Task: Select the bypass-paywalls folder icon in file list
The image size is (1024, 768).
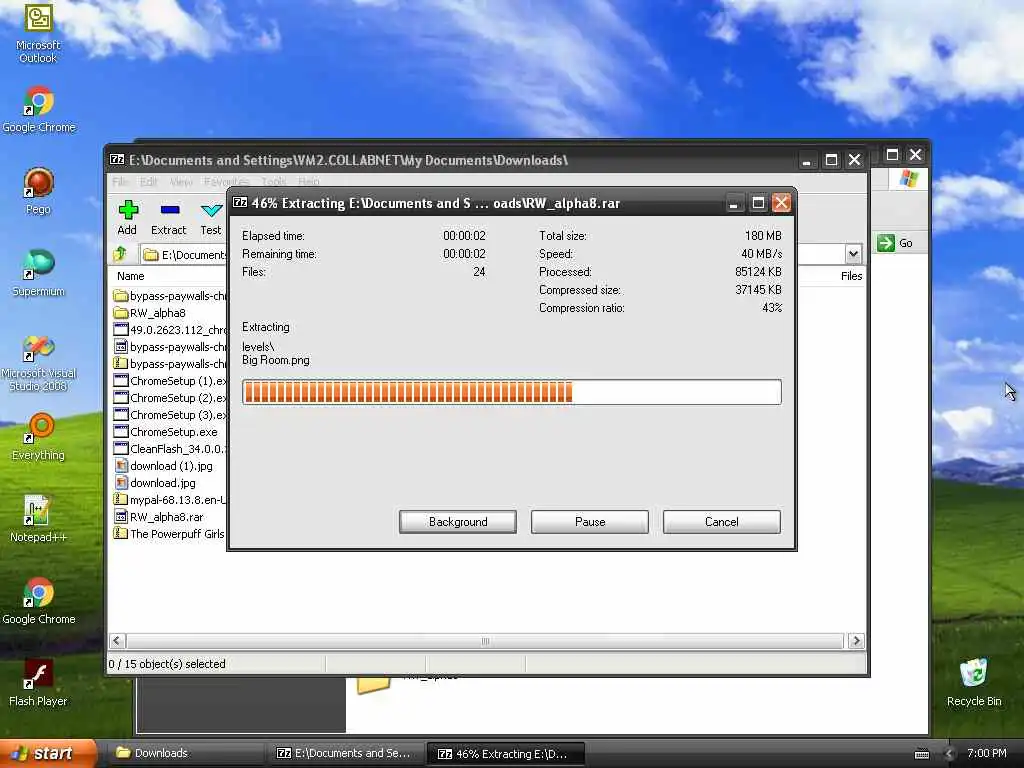Action: click(x=121, y=296)
